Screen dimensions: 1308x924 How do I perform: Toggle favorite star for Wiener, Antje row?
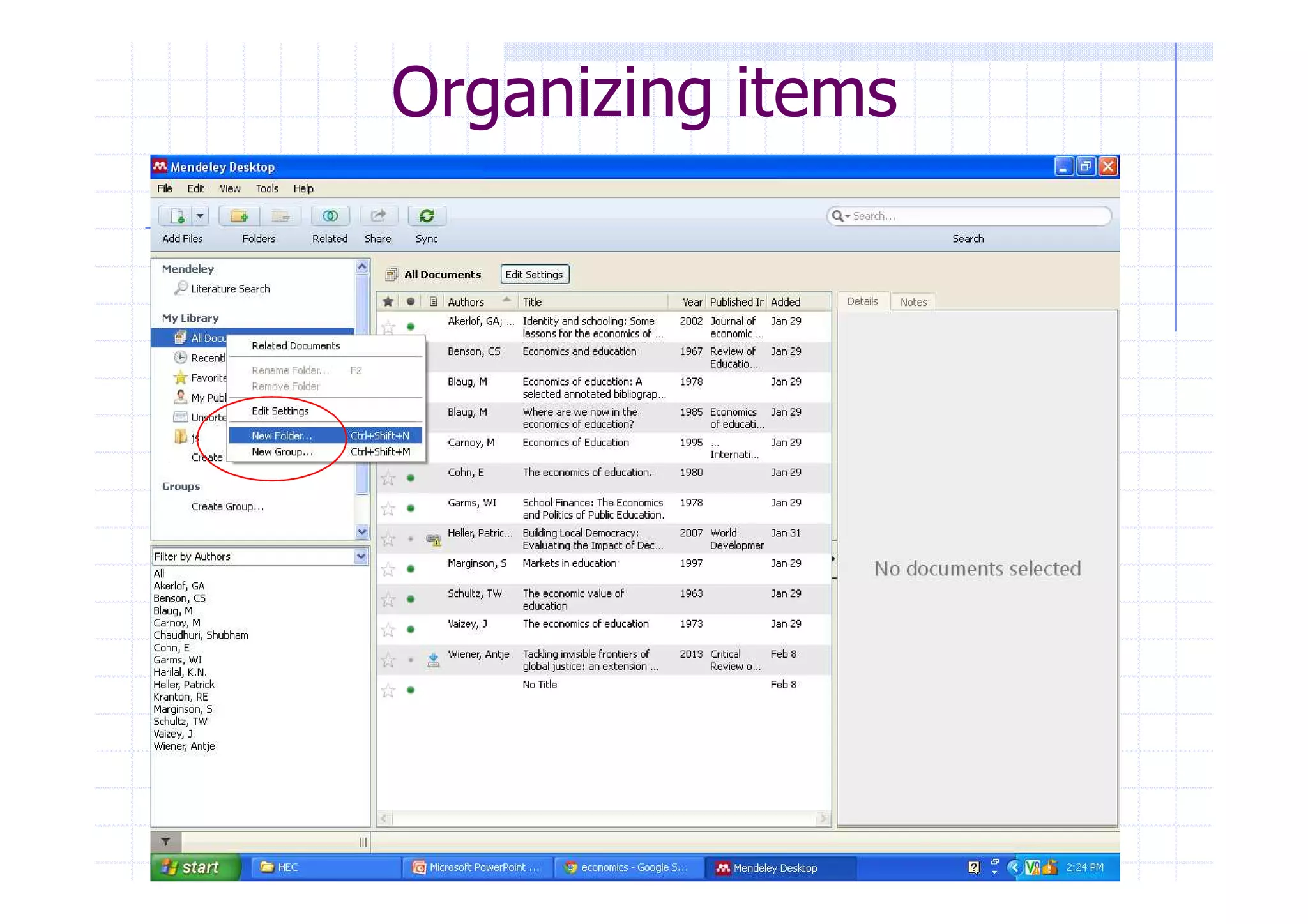[388, 660]
